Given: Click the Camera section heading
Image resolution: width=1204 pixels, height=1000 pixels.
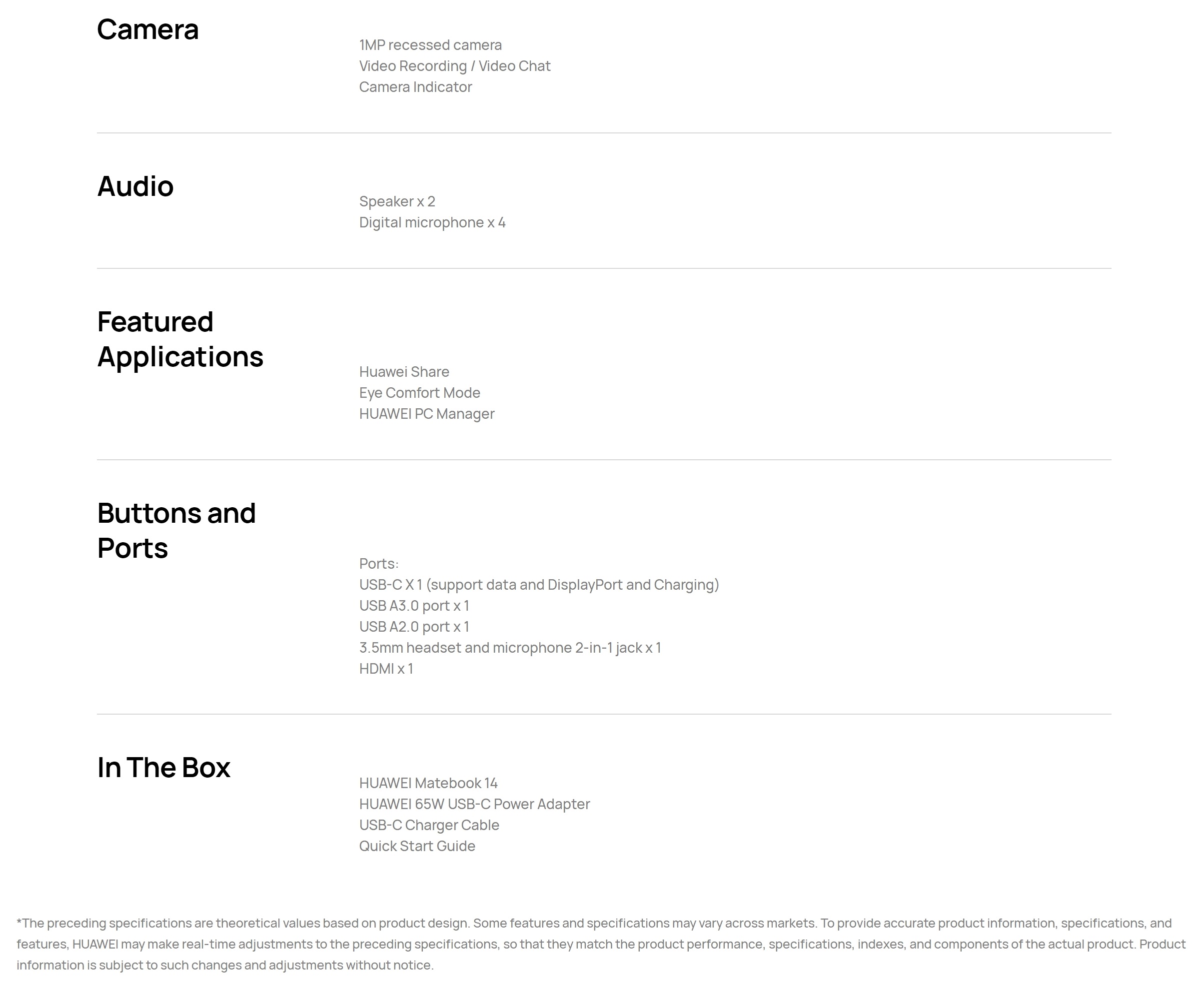Looking at the screenshot, I should pos(148,29).
